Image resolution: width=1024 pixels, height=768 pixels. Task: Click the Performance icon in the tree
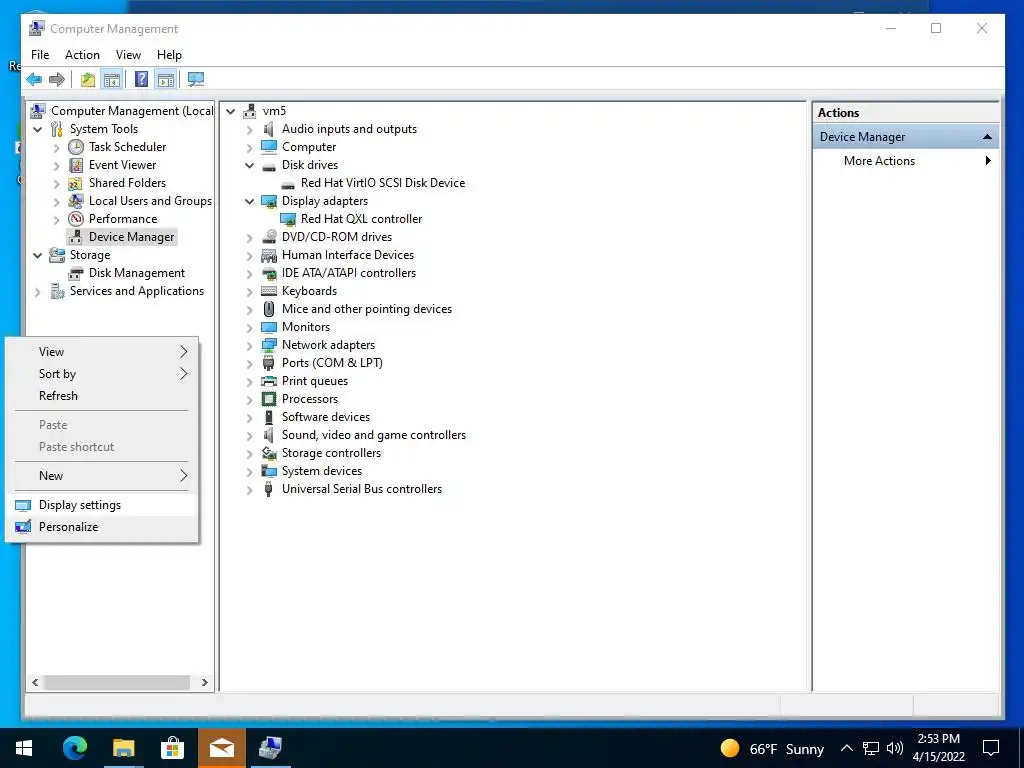click(x=76, y=219)
